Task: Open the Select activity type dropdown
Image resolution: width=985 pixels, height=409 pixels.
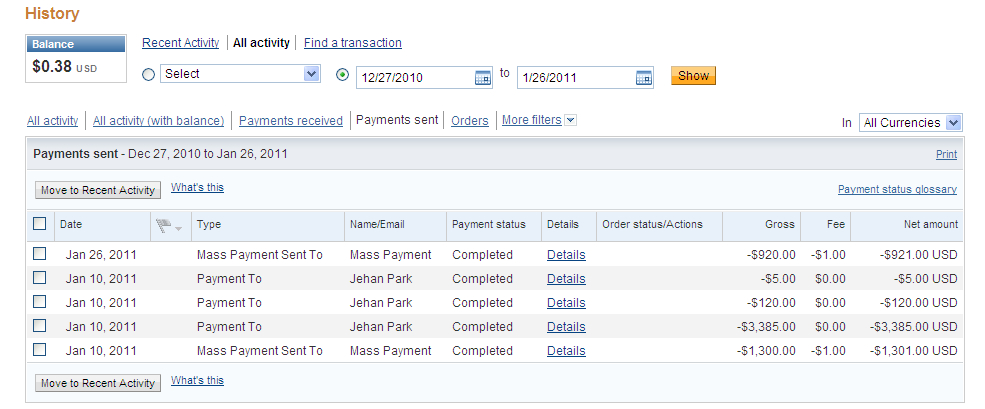Action: point(240,74)
